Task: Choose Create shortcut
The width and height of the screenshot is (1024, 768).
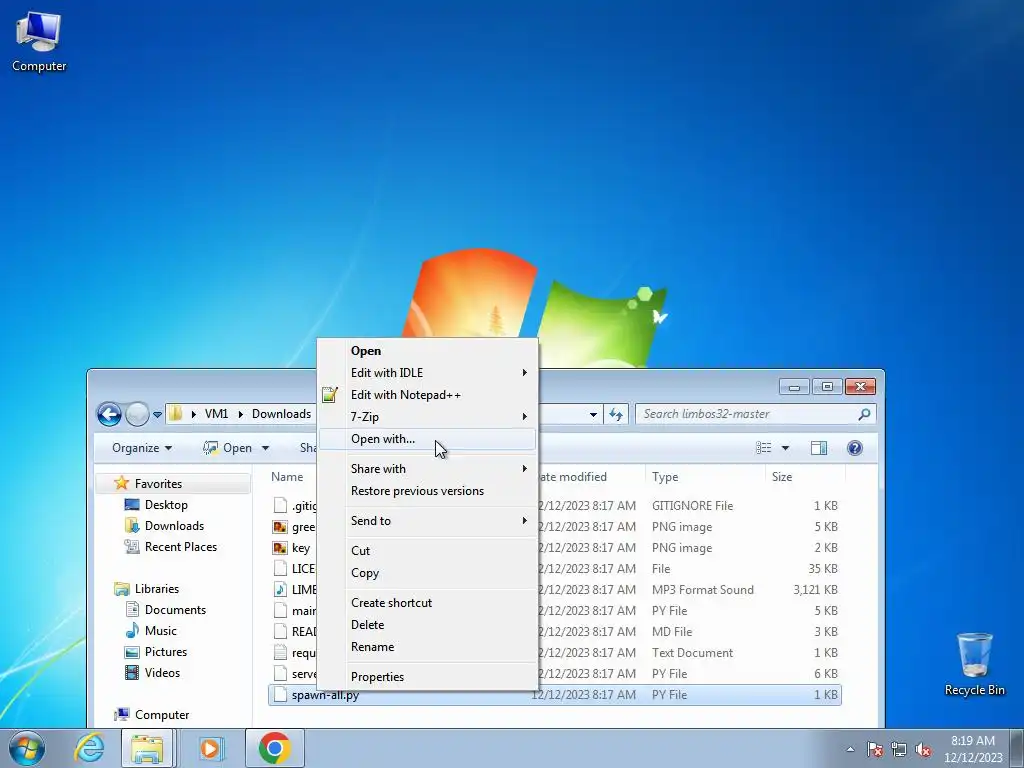Action: [x=427, y=603]
